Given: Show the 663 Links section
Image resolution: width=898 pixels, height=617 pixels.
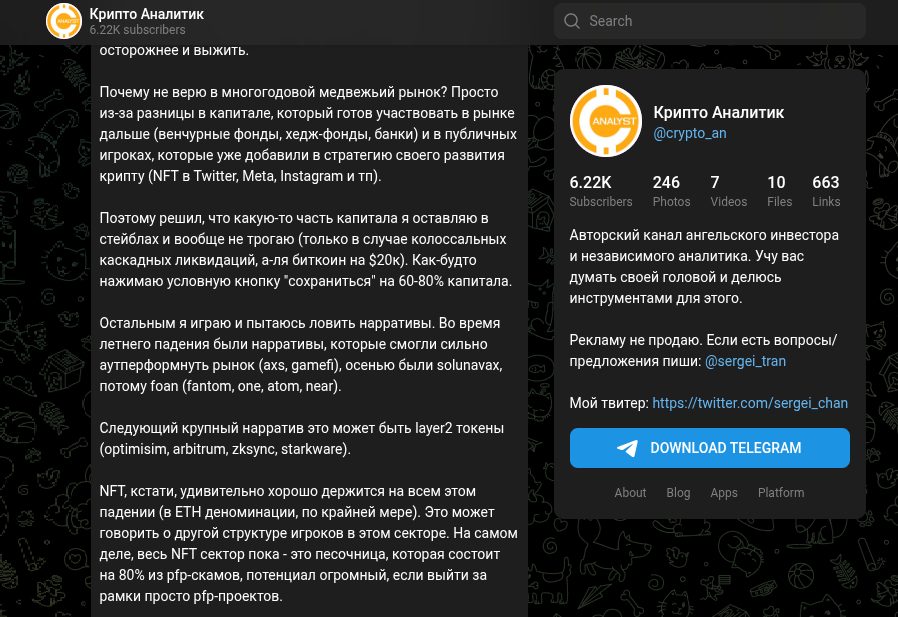Looking at the screenshot, I should click(x=826, y=191).
